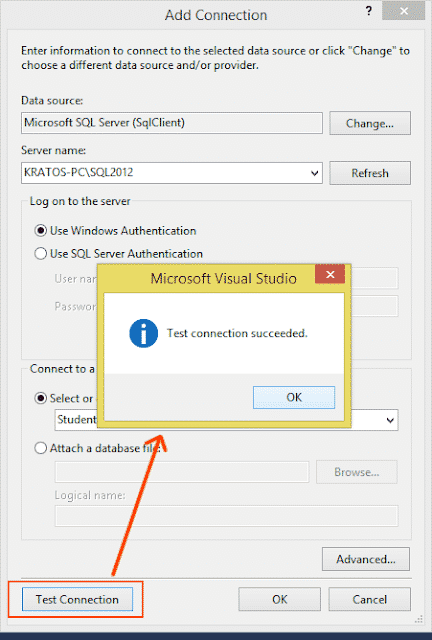Viewport: 432px width, 640px height.
Task: Choose Attach a database file option
Action: tap(100, 448)
